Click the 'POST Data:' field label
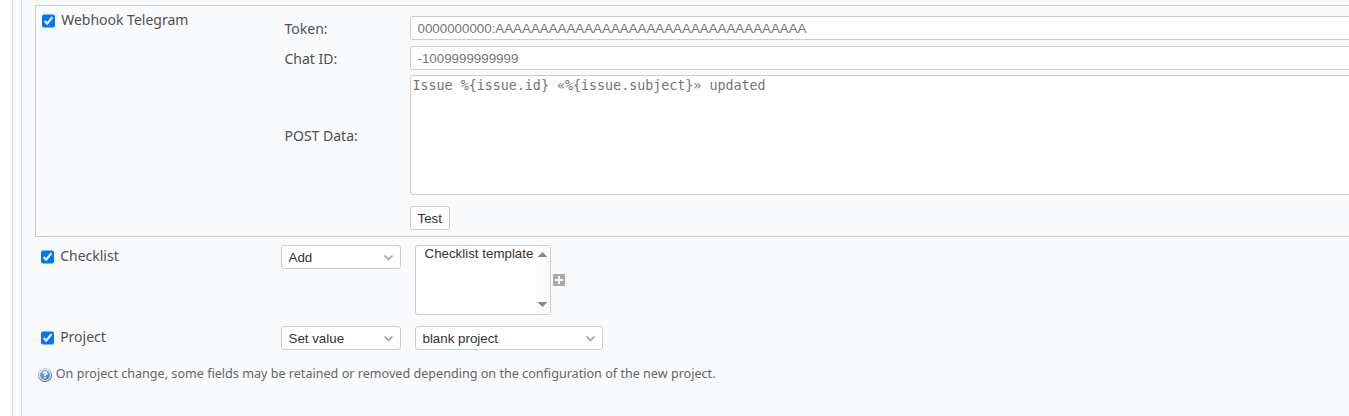Screen dimensions: 1349x416 coord(321,136)
